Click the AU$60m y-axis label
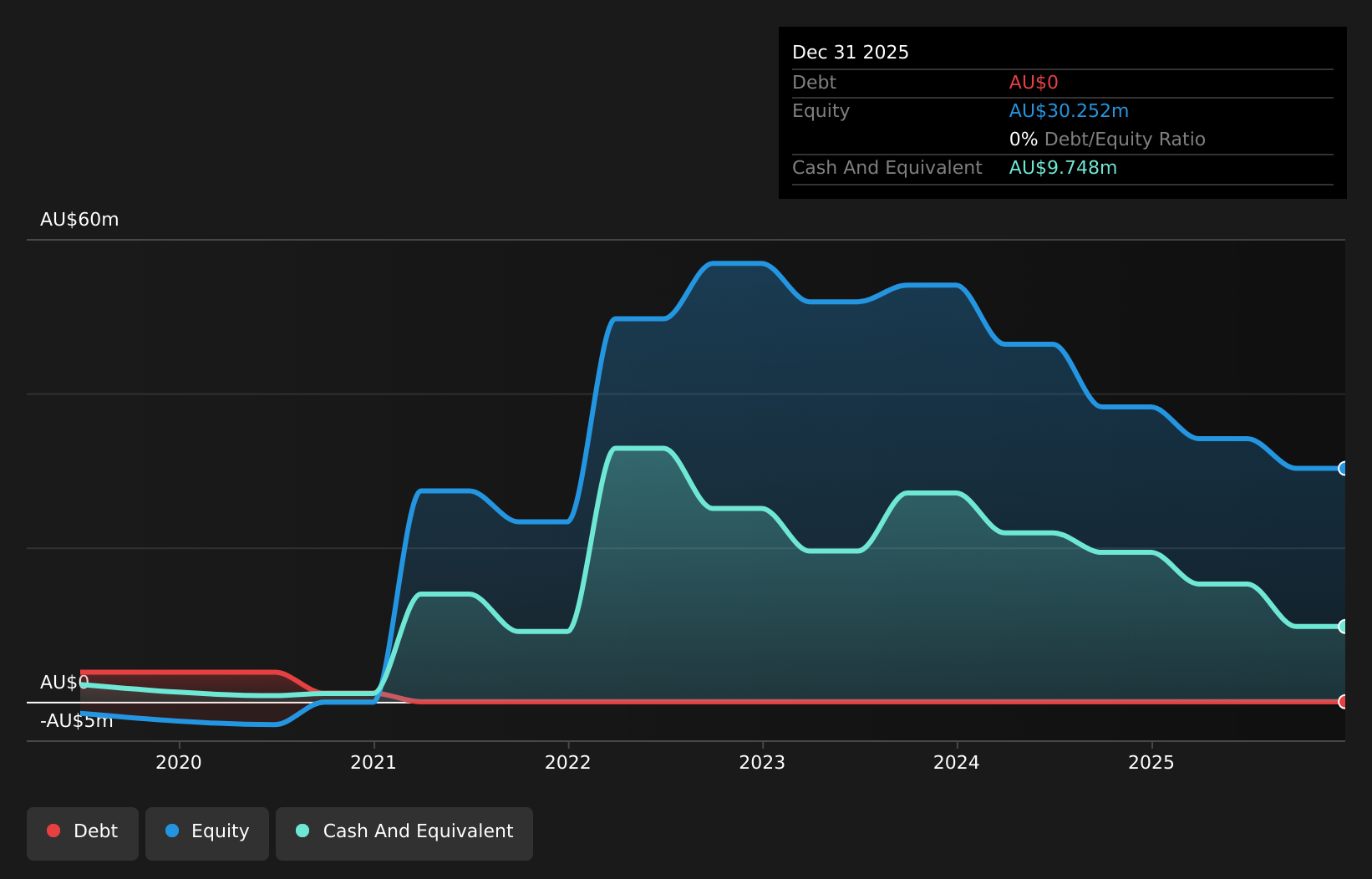Screen dimensions: 1372x879 tap(79, 220)
